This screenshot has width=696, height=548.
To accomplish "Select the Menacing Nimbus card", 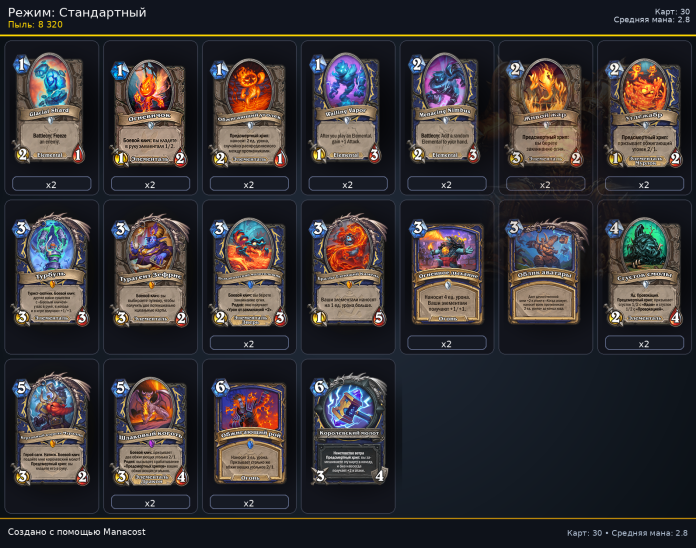I will tap(445, 109).
